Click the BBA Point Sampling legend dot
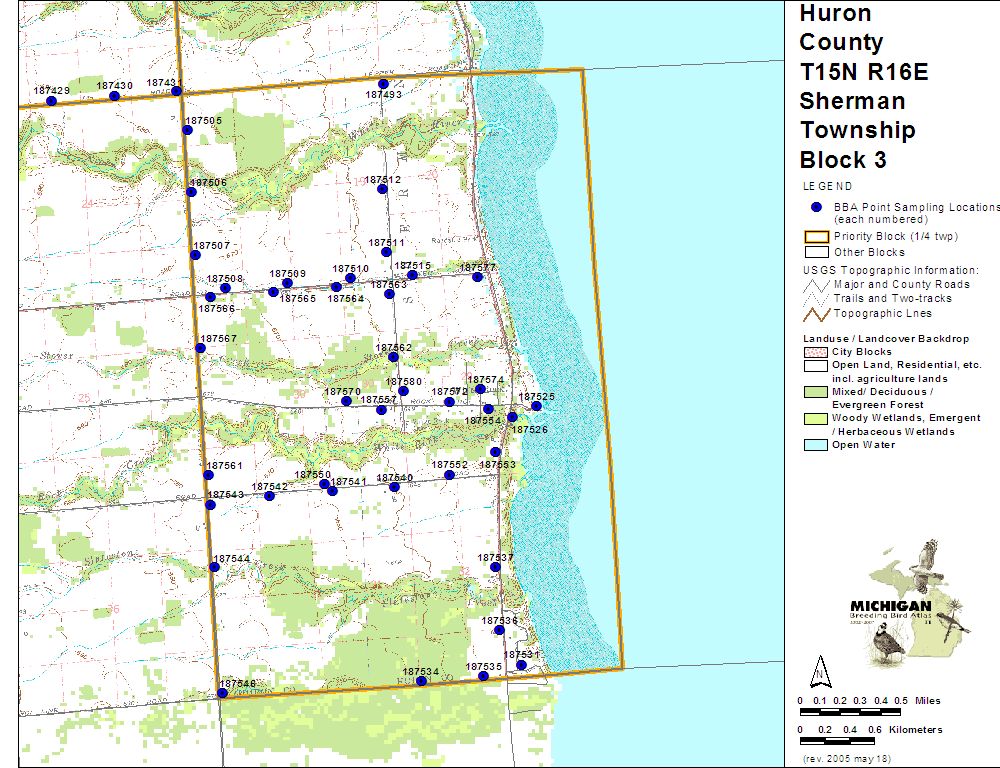 click(816, 207)
